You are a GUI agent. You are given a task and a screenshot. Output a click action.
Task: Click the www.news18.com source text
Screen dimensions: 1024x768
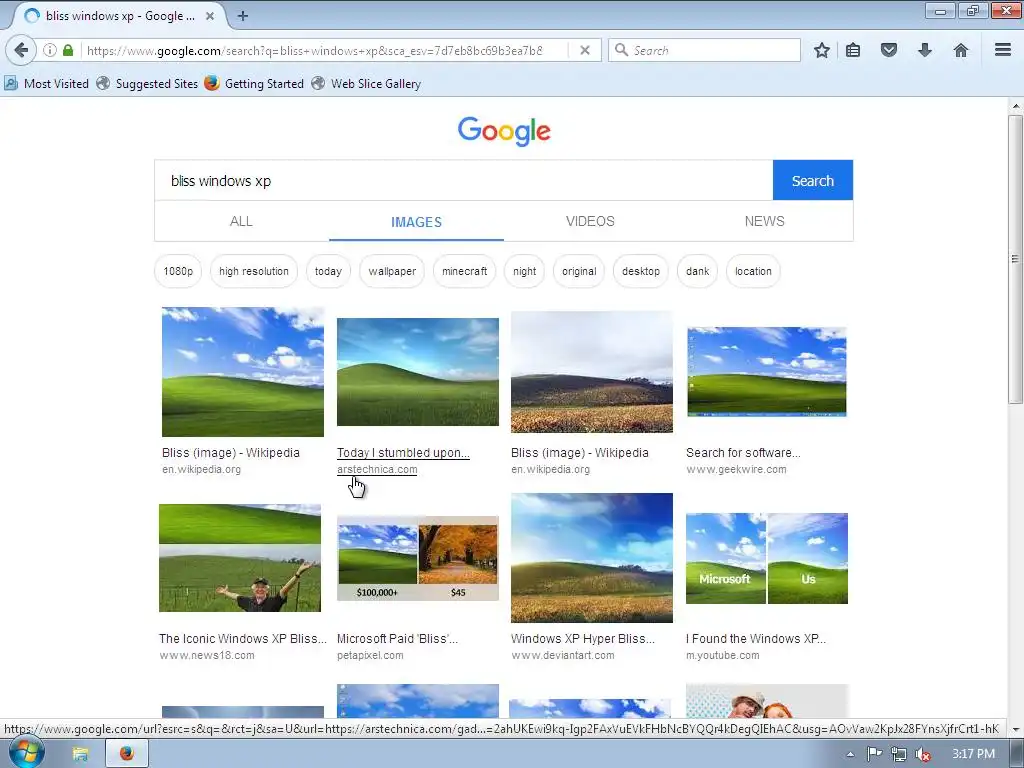(x=206, y=655)
